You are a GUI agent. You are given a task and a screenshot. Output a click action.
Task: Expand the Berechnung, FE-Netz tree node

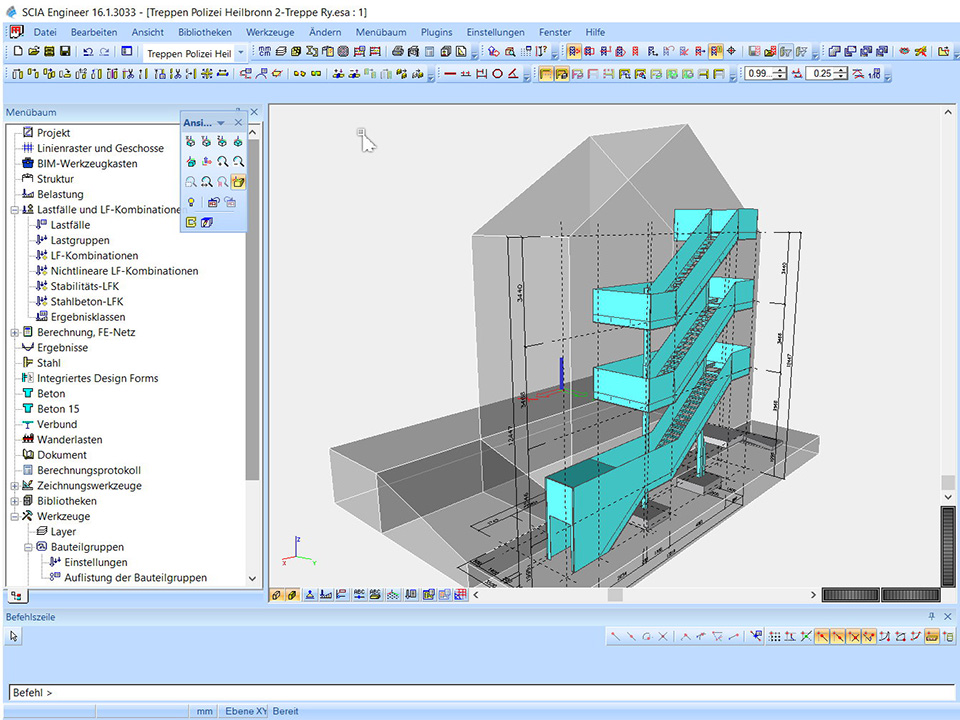(x=14, y=332)
